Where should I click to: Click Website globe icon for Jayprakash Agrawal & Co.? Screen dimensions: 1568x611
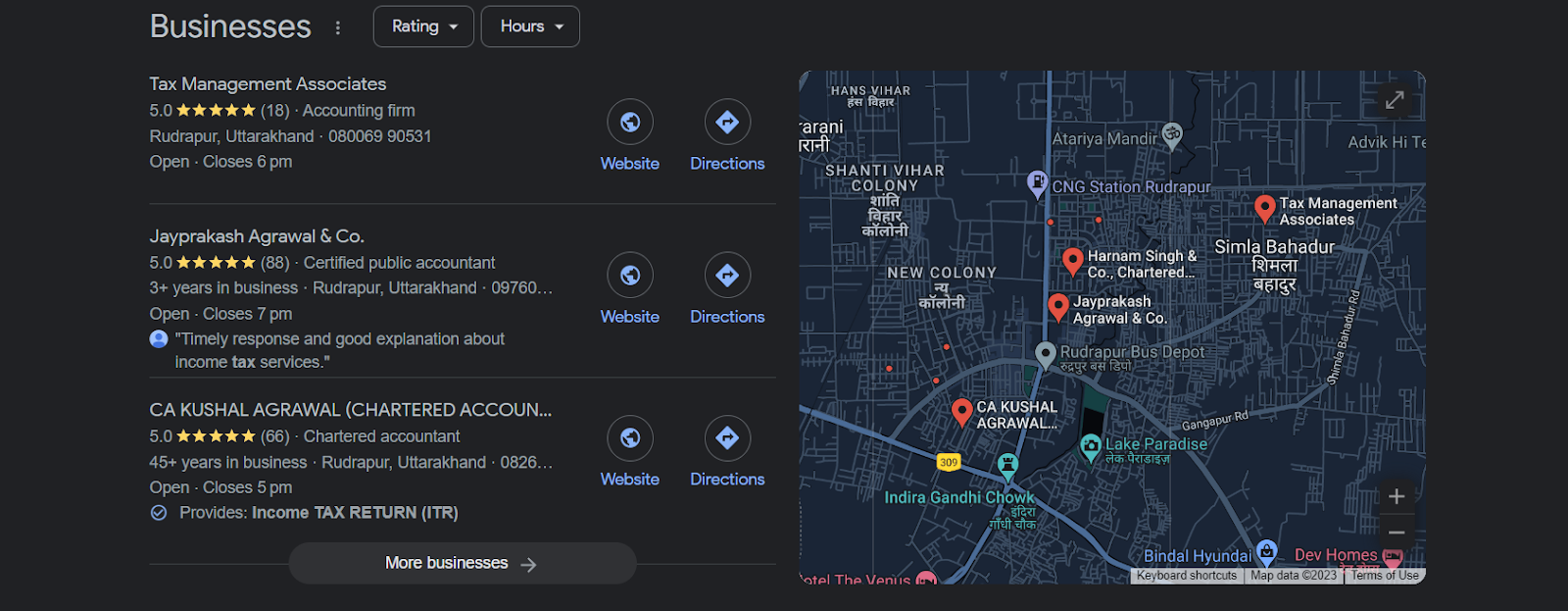click(630, 276)
